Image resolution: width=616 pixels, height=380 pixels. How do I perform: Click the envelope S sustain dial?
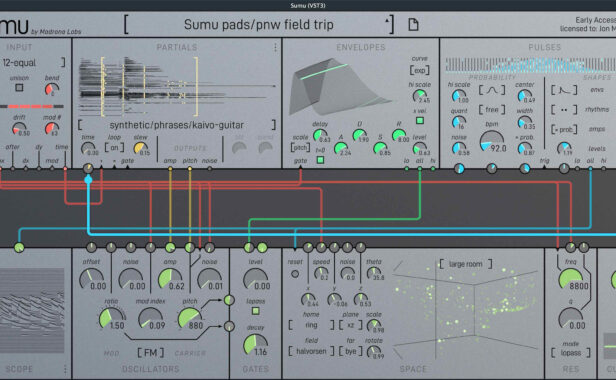click(x=380, y=149)
